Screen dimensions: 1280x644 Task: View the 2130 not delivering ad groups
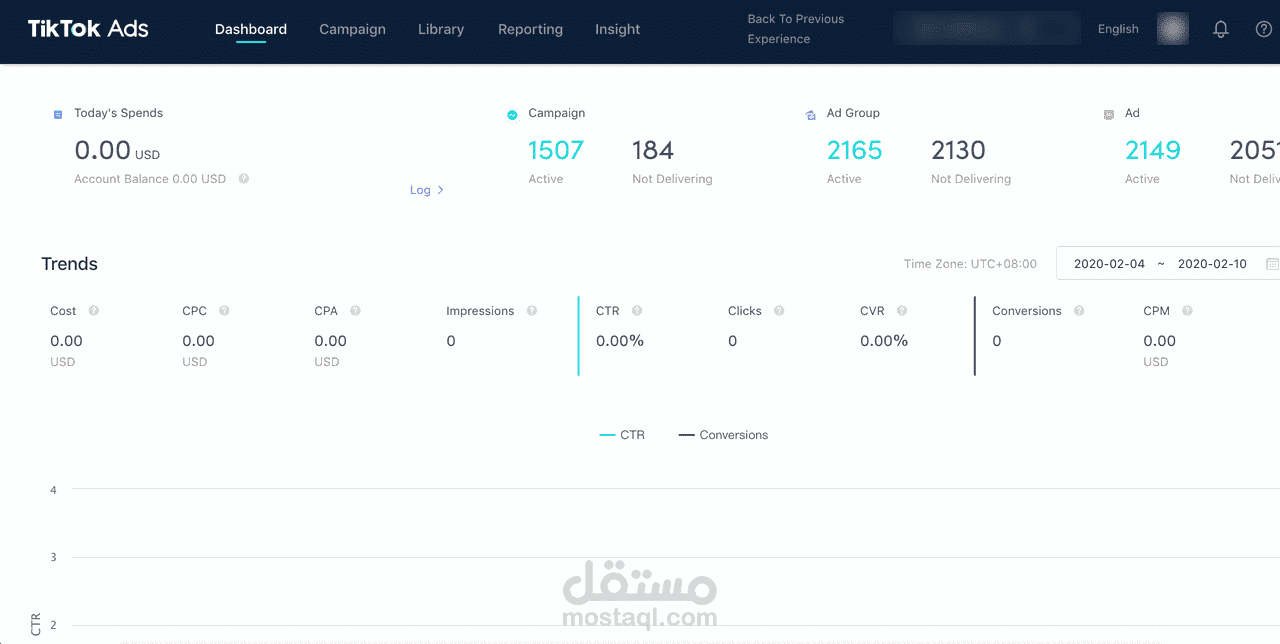958,150
